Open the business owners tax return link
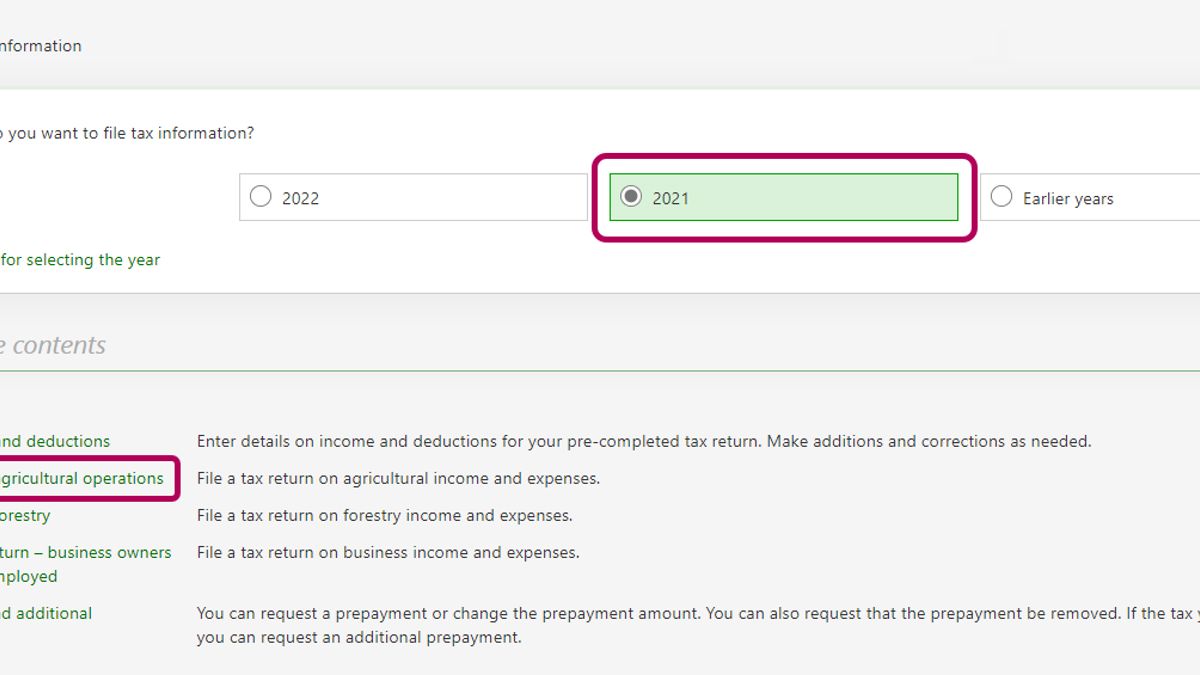Image resolution: width=1200 pixels, height=675 pixels. tap(86, 552)
